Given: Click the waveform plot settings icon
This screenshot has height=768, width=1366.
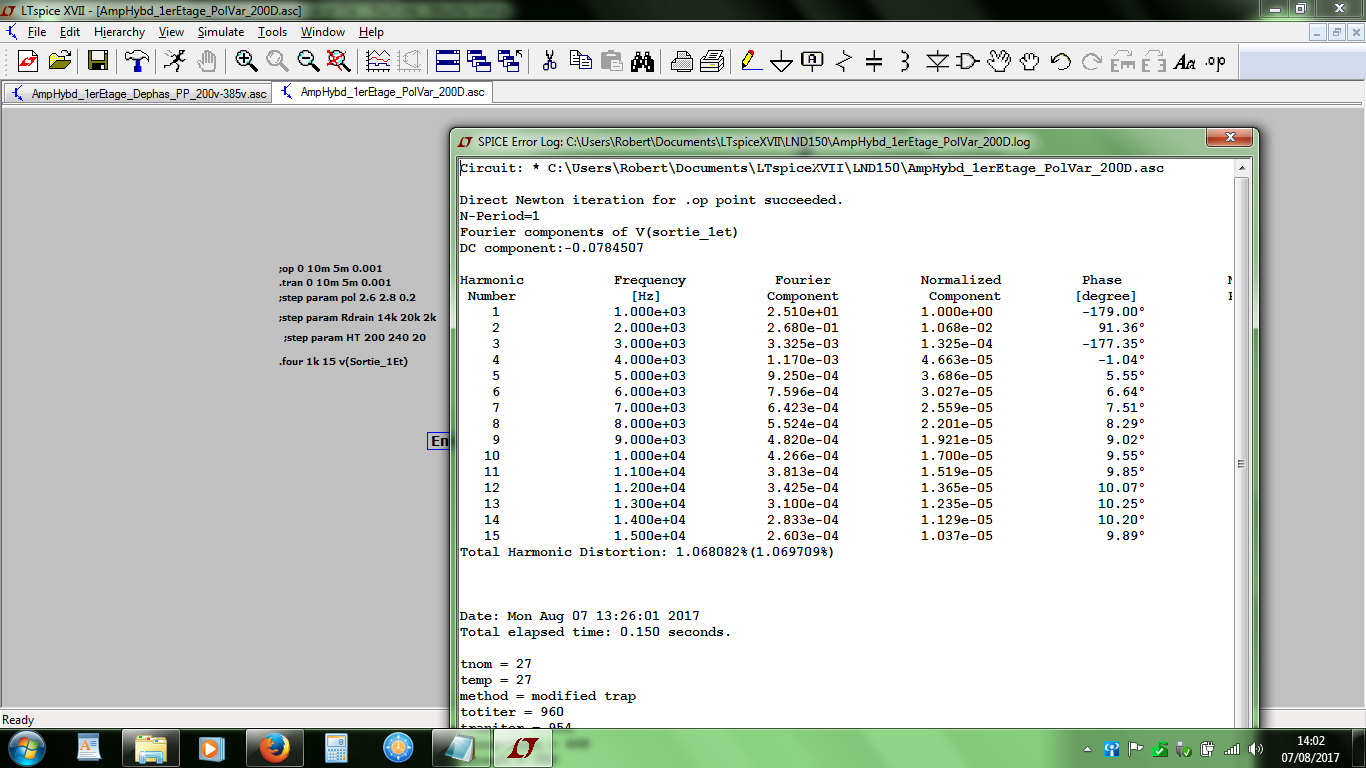Looking at the screenshot, I should (378, 61).
